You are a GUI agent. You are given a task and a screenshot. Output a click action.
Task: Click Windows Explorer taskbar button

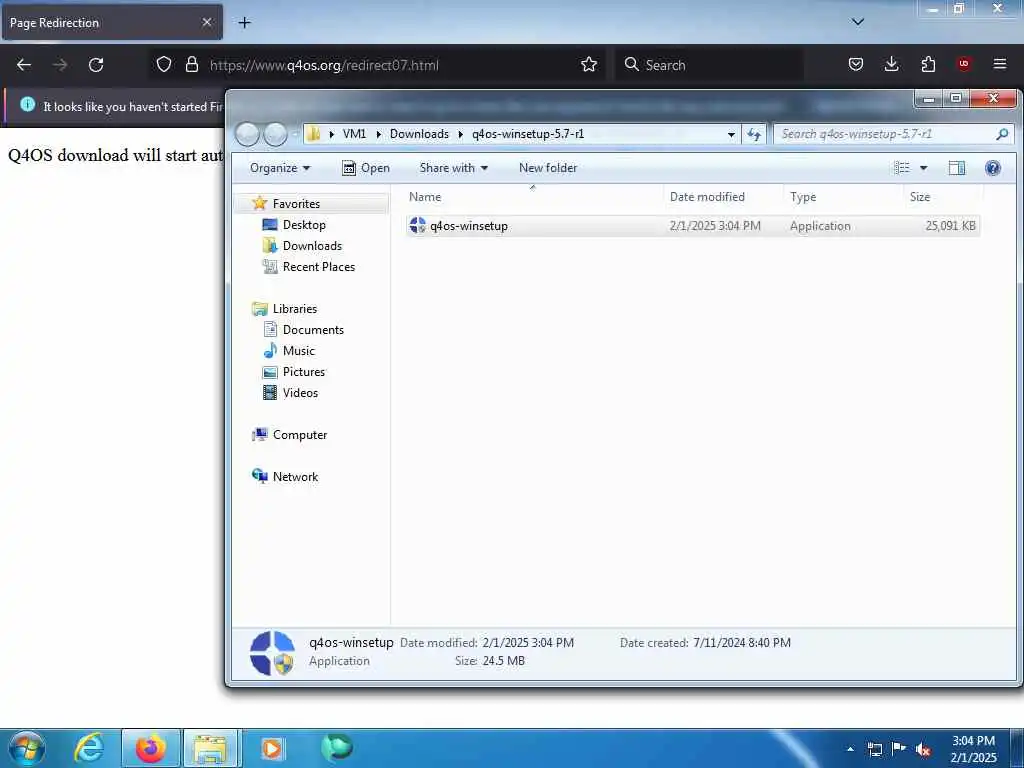[x=212, y=748]
